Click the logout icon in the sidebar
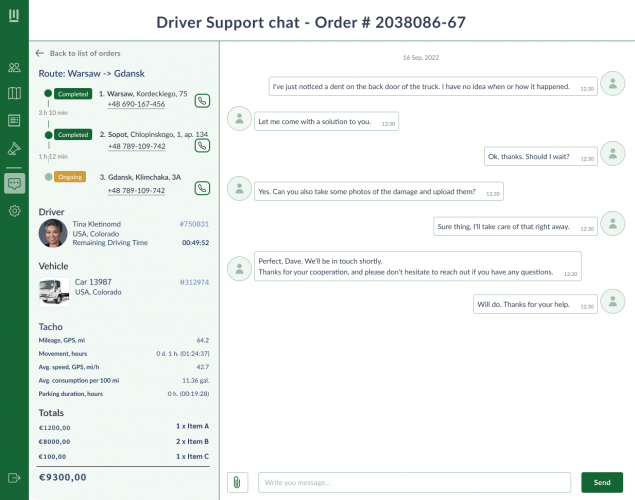Viewport: 635px width, 500px height. [x=14, y=478]
